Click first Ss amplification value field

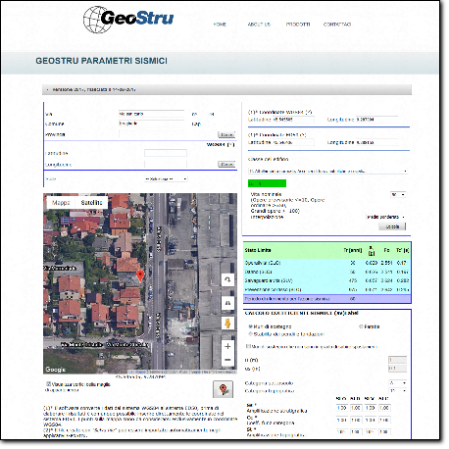(342, 408)
